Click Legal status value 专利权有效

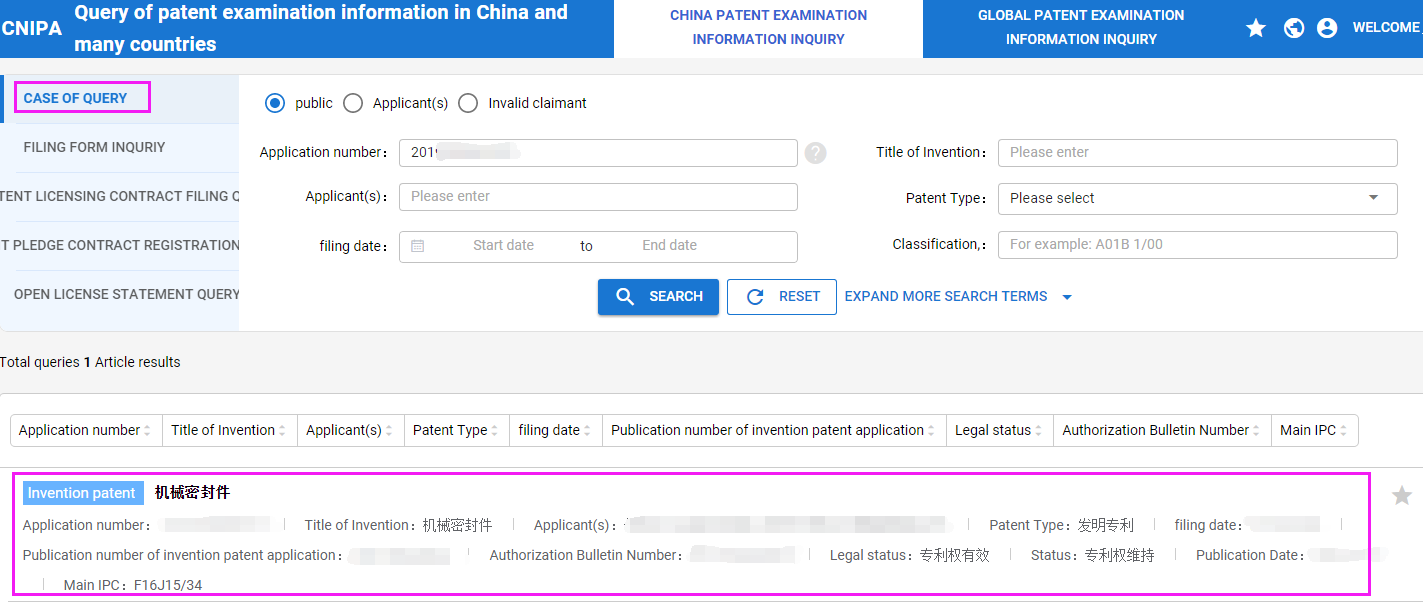(955, 555)
